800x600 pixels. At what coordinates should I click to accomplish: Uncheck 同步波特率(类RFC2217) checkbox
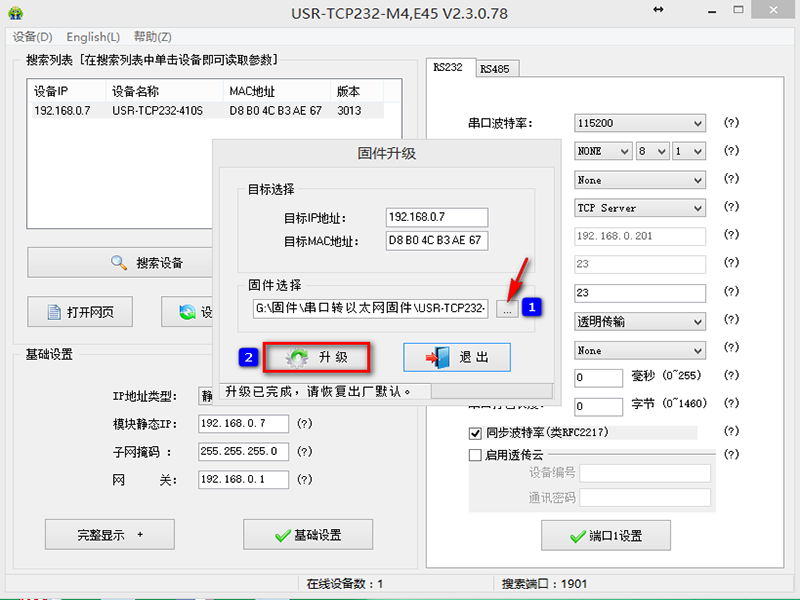point(475,433)
